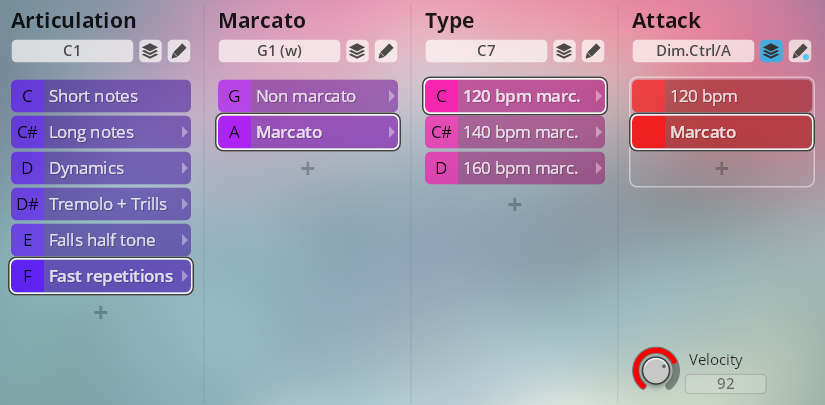Click the Velocity value field showing 92
The image size is (825, 405).
pos(725,383)
